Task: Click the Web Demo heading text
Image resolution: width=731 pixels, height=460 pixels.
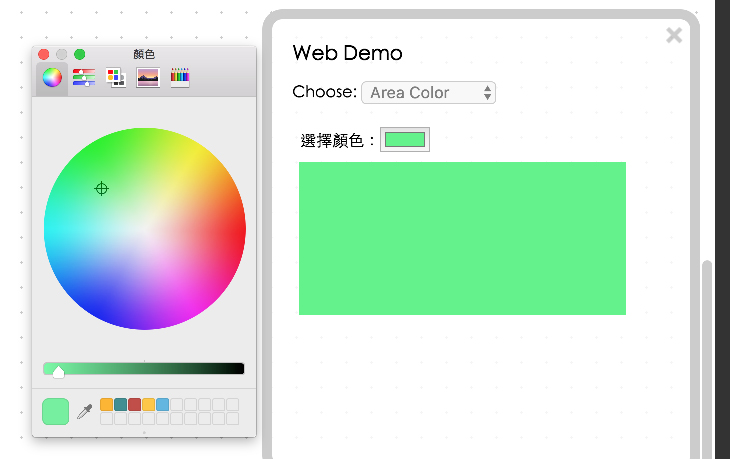Action: [347, 53]
